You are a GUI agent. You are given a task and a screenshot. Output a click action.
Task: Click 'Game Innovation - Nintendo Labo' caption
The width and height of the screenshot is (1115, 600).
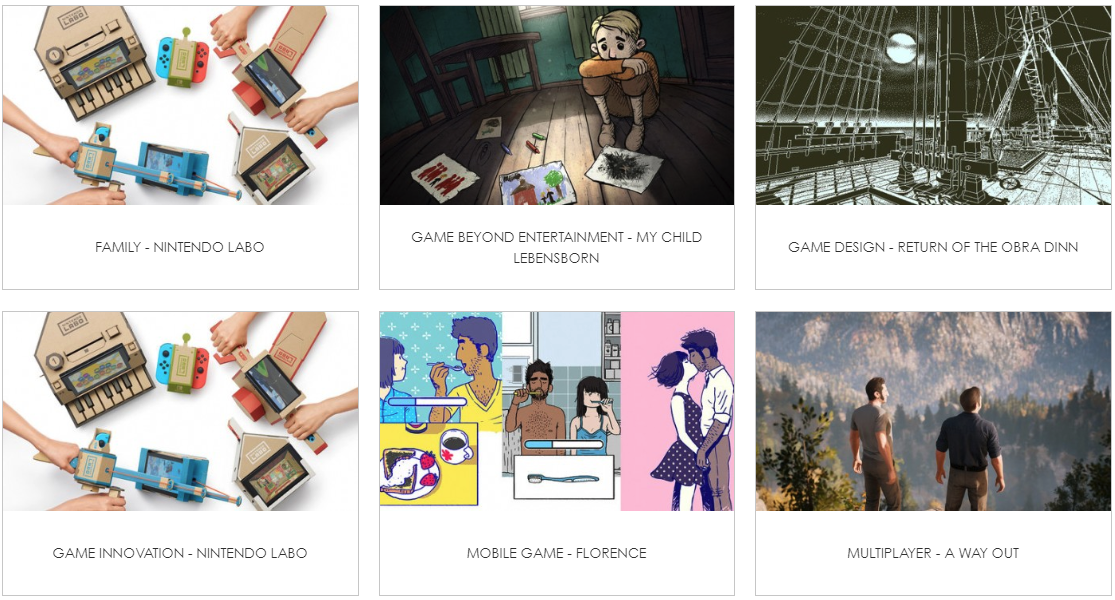(x=180, y=553)
